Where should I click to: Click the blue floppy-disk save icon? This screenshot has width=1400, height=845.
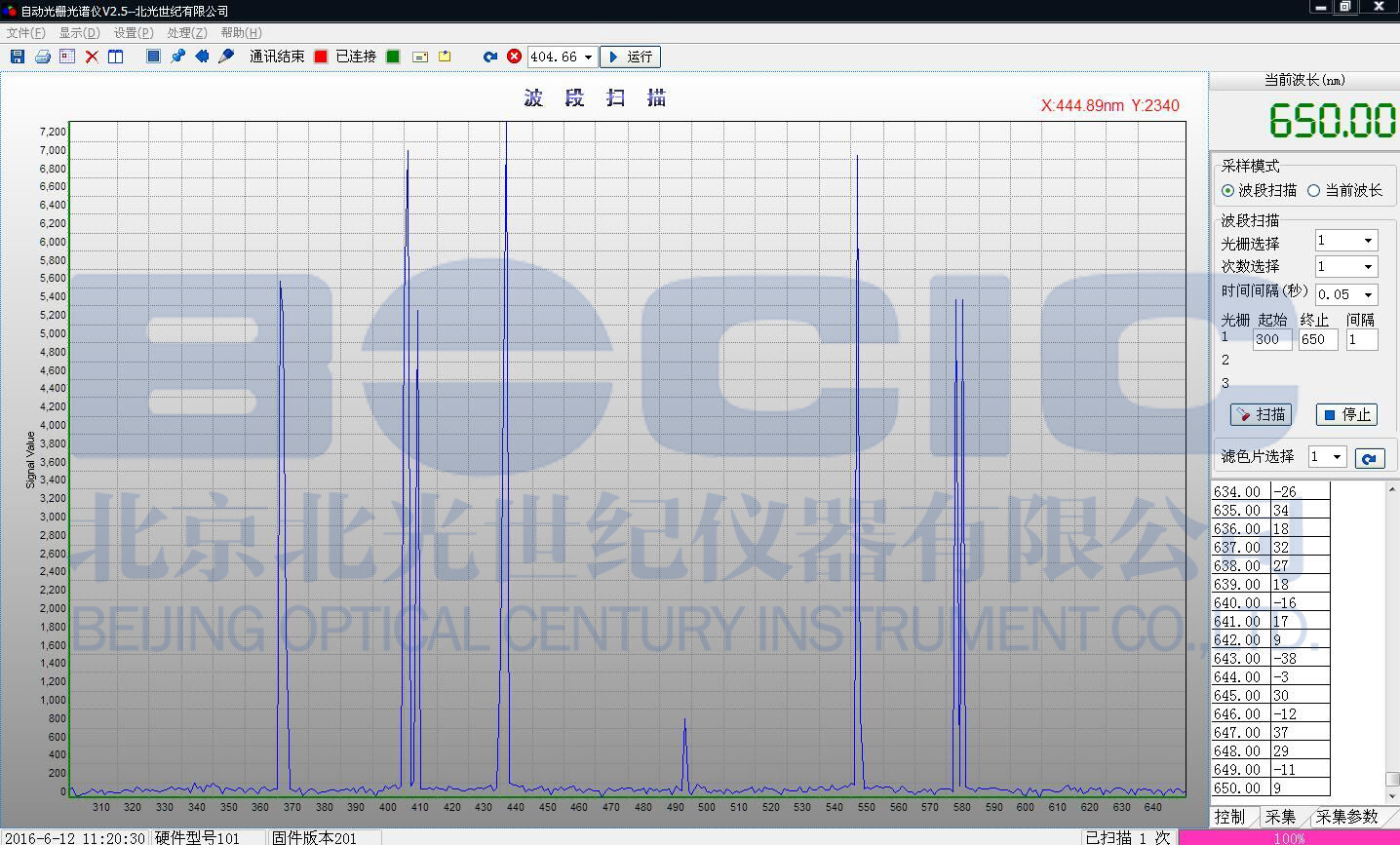18,57
